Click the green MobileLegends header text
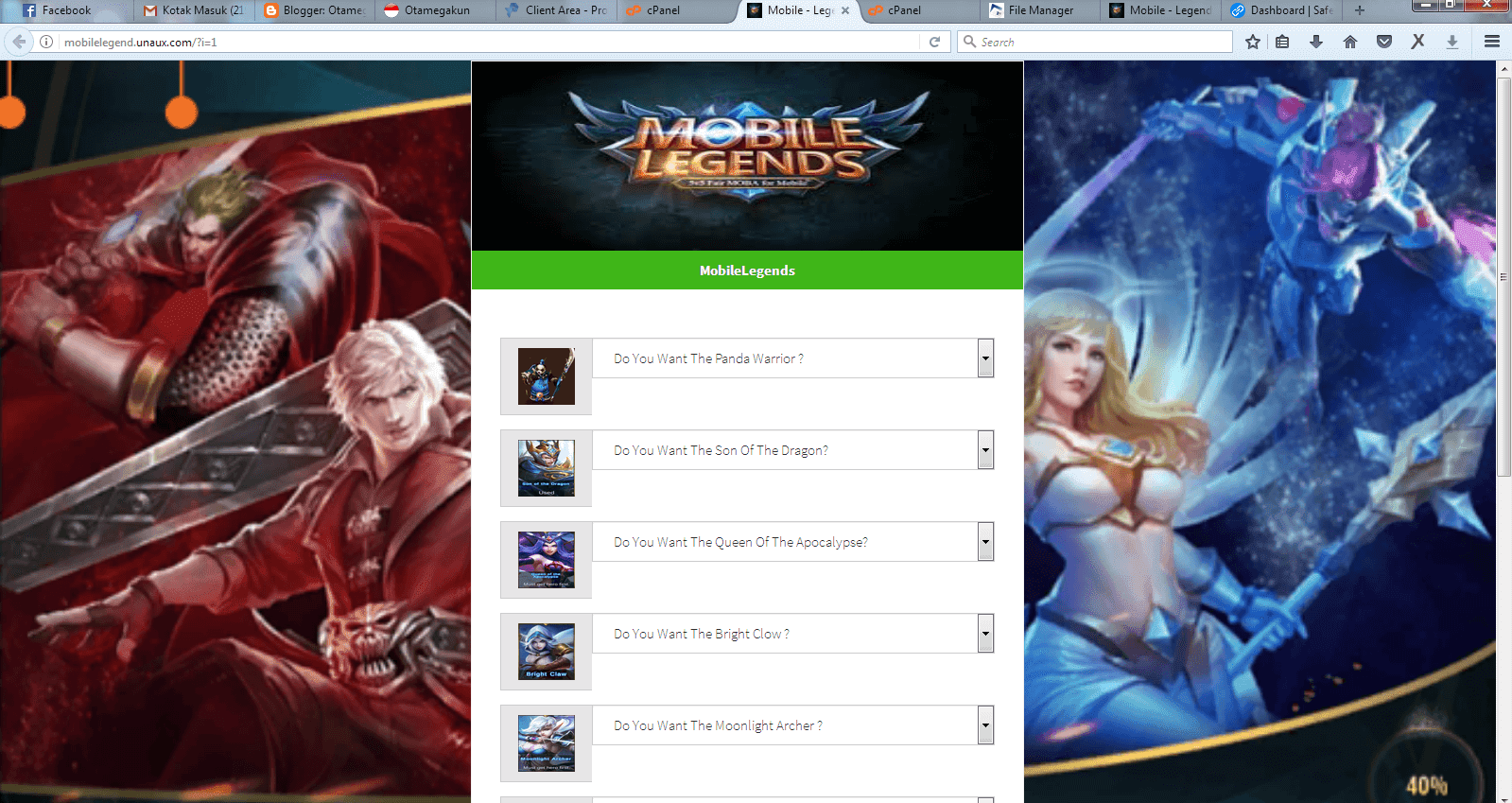The image size is (1512, 803). [x=747, y=271]
